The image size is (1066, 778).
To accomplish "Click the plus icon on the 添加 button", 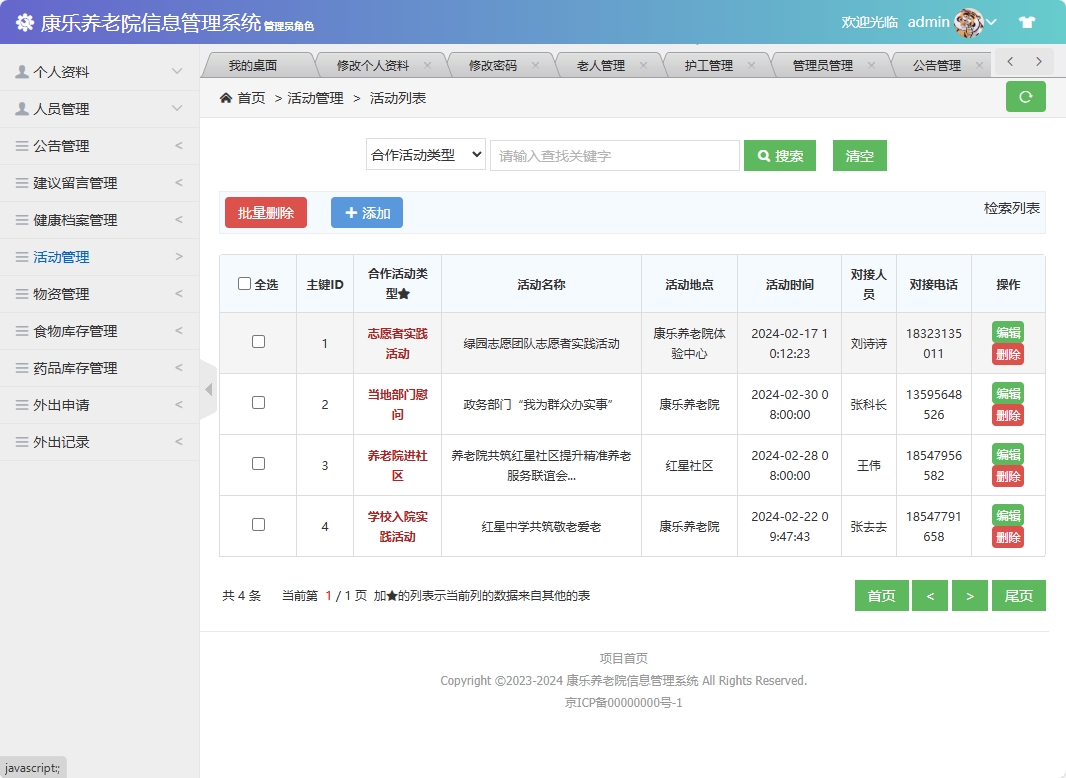I will pos(352,212).
